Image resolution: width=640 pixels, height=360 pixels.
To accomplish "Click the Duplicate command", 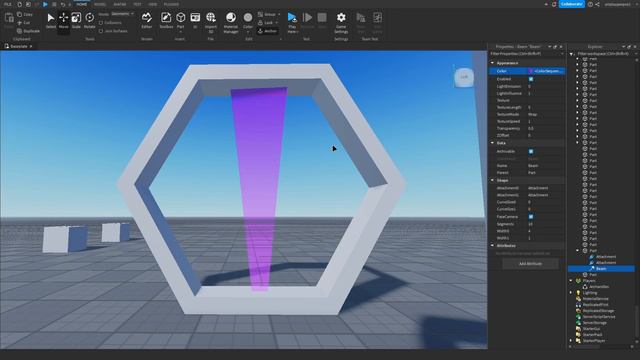I will pos(29,31).
